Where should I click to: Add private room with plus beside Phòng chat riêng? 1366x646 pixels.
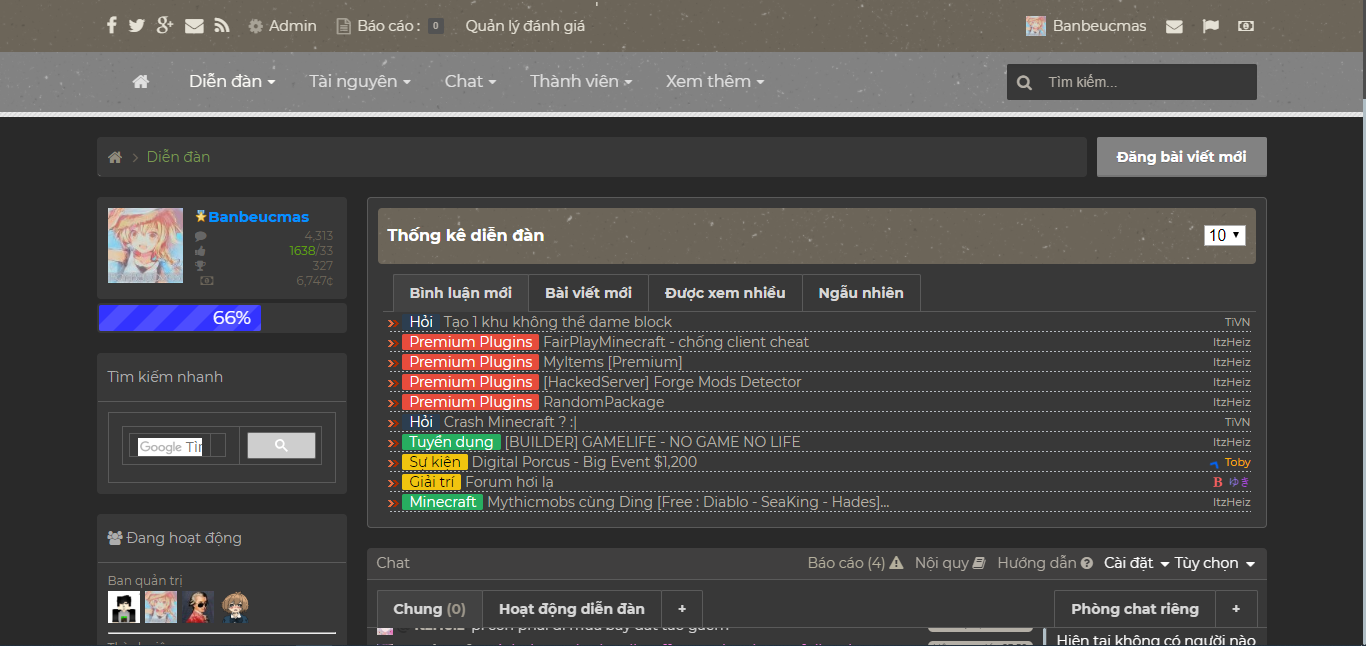[x=1236, y=609]
